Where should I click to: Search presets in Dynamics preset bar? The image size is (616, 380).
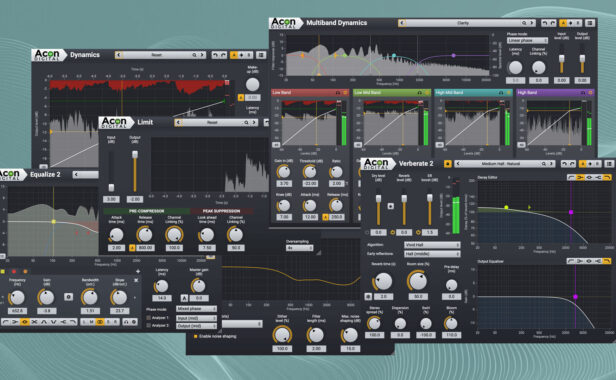click(194, 55)
